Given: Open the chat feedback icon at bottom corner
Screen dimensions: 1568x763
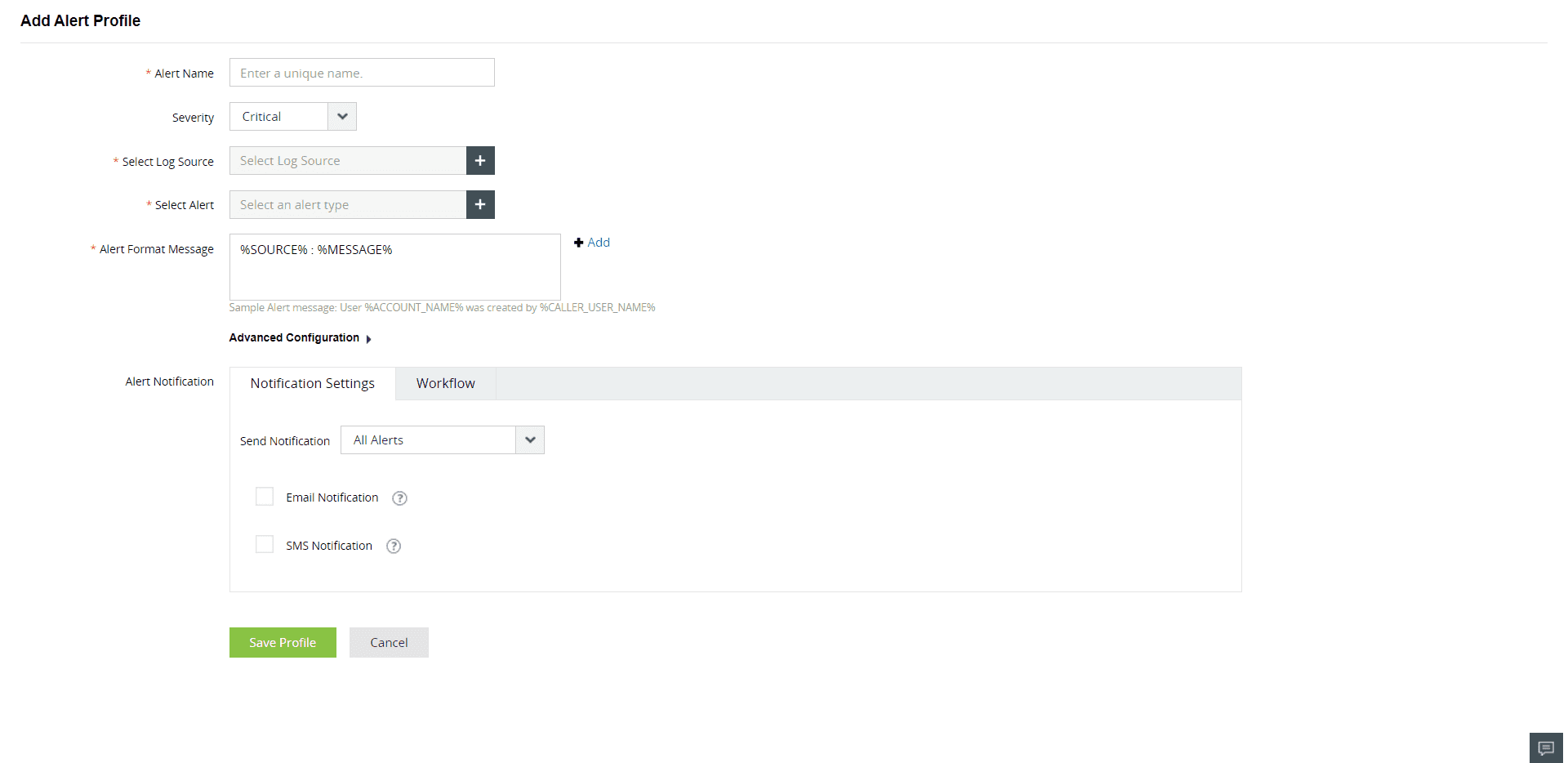Looking at the screenshot, I should coord(1546,747).
